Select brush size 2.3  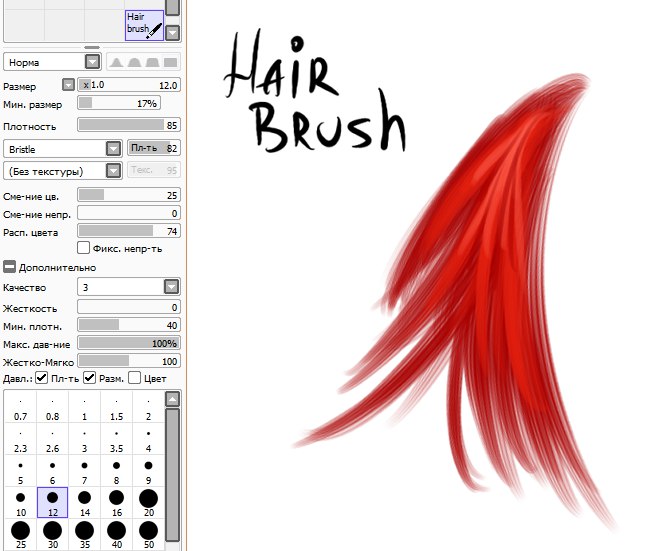(20, 439)
